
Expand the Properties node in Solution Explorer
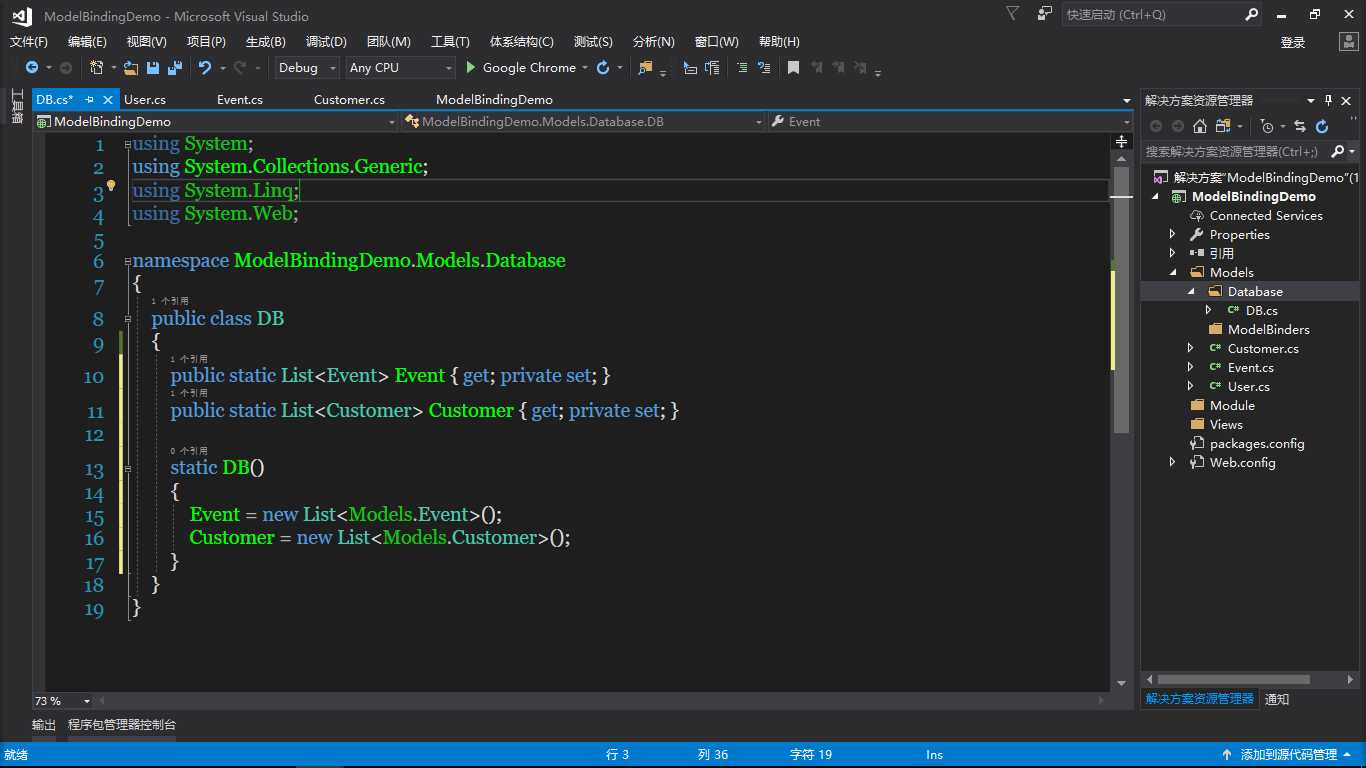[x=1173, y=234]
